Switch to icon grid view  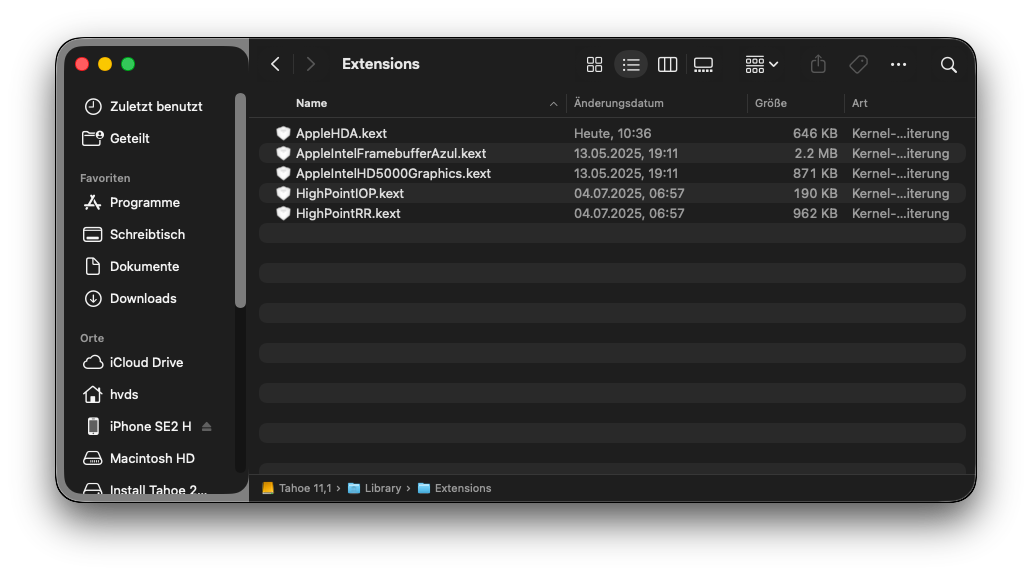594,65
